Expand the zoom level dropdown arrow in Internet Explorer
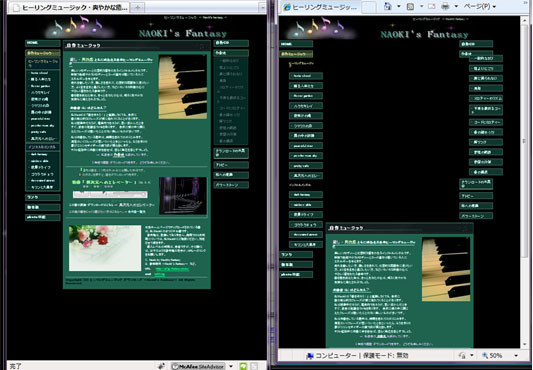 click(x=516, y=356)
